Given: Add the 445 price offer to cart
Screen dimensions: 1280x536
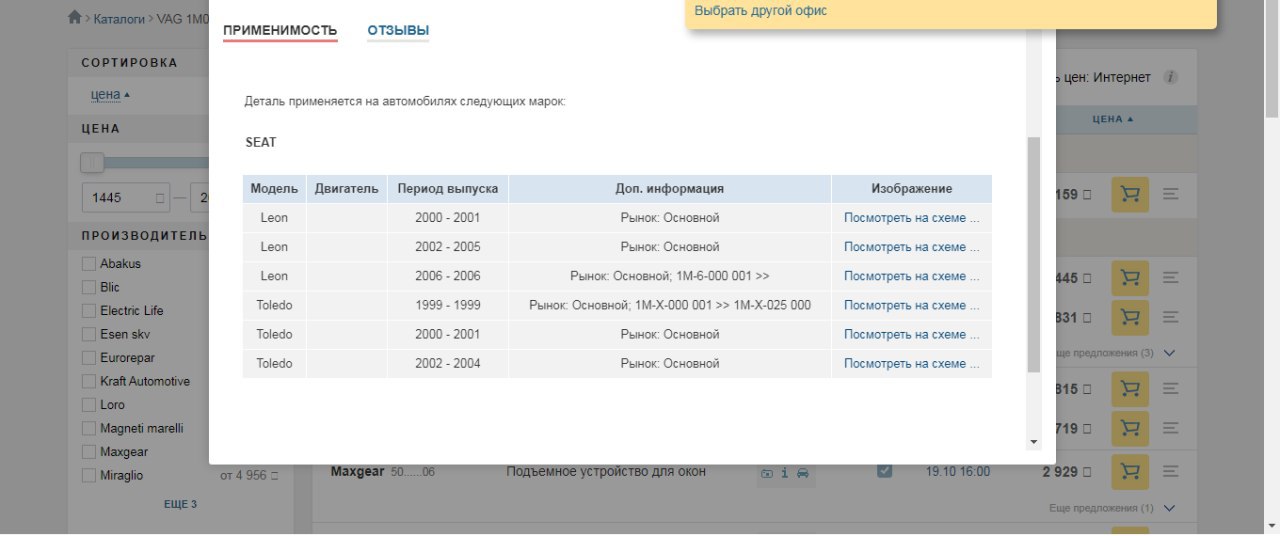Looking at the screenshot, I should pos(1130,277).
